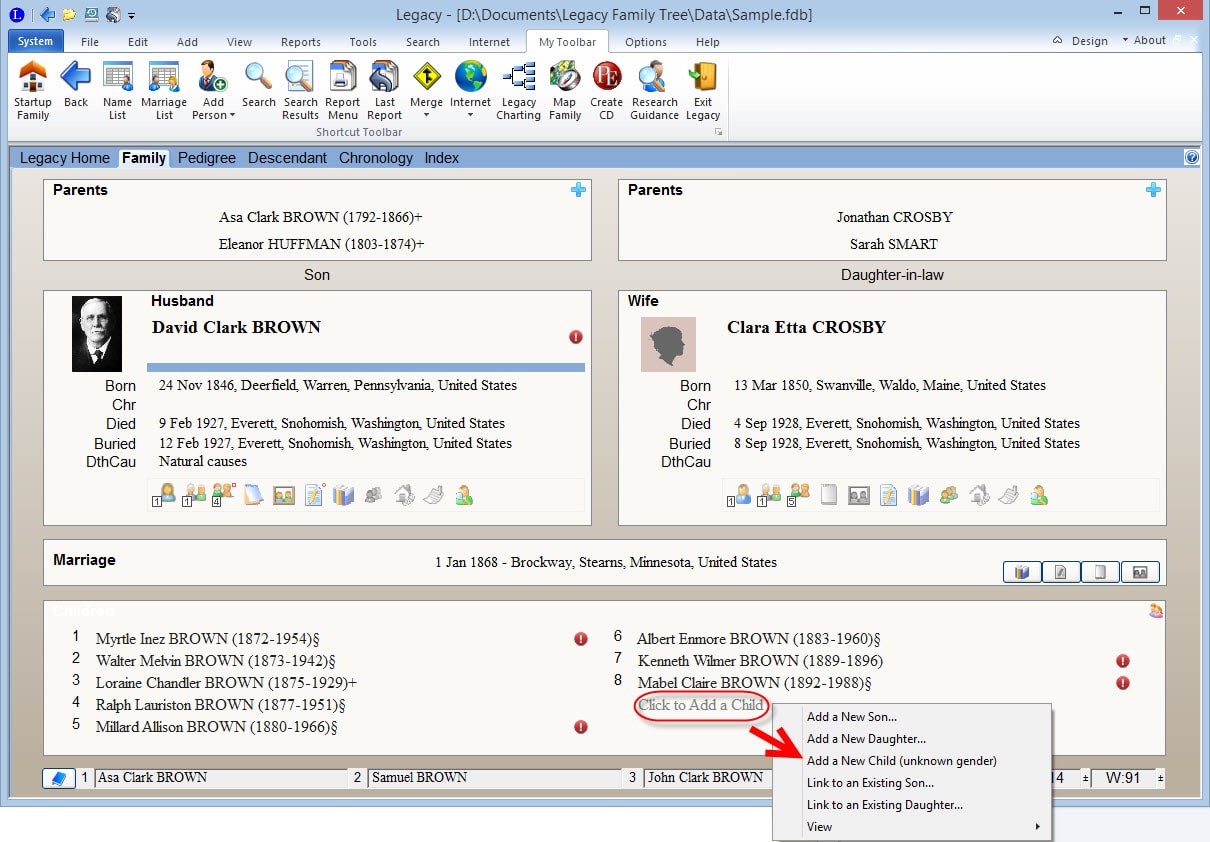
Task: Select Add a New Son menu item
Action: click(x=912, y=717)
